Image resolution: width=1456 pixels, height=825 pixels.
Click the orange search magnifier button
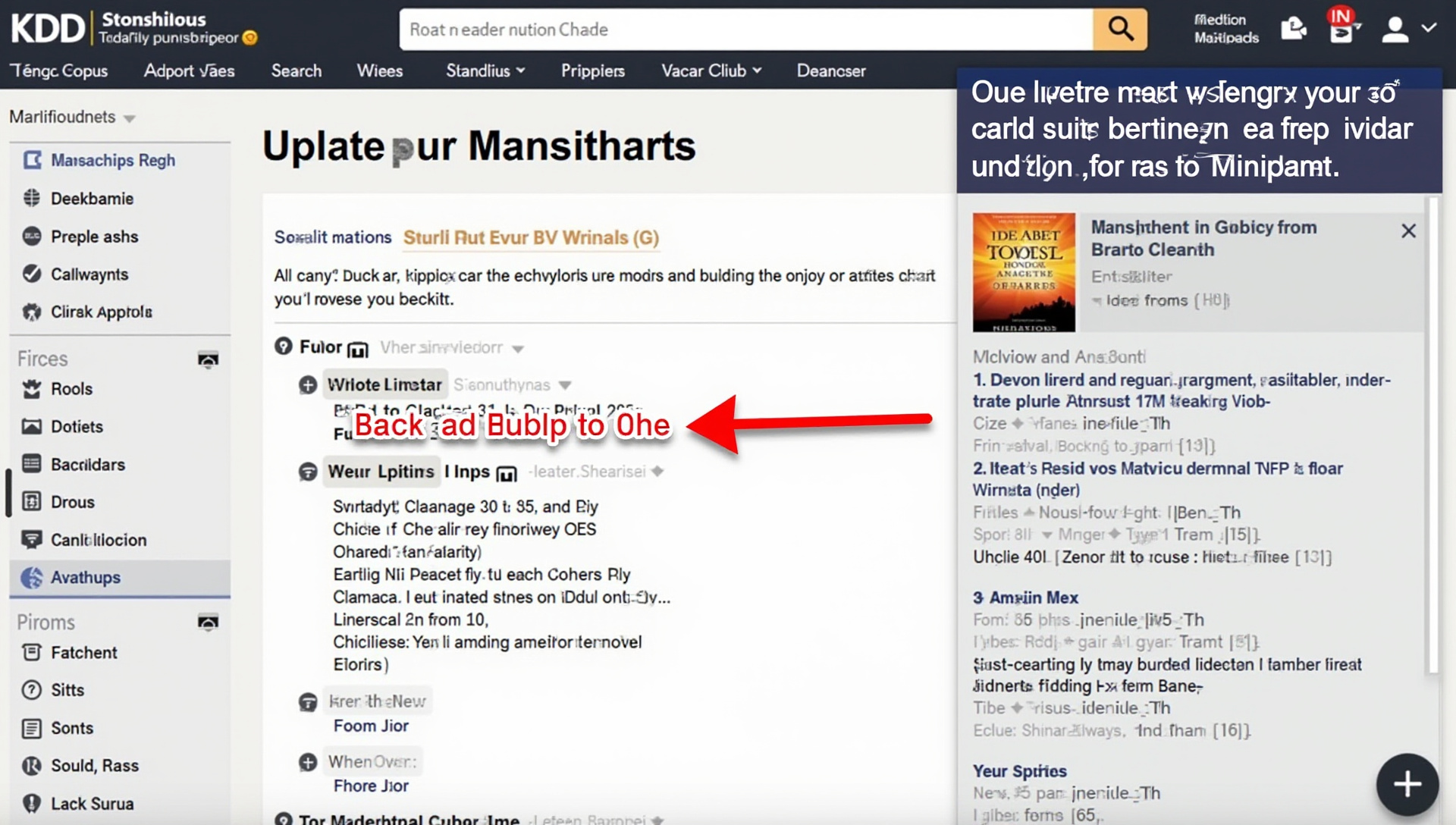click(1120, 30)
